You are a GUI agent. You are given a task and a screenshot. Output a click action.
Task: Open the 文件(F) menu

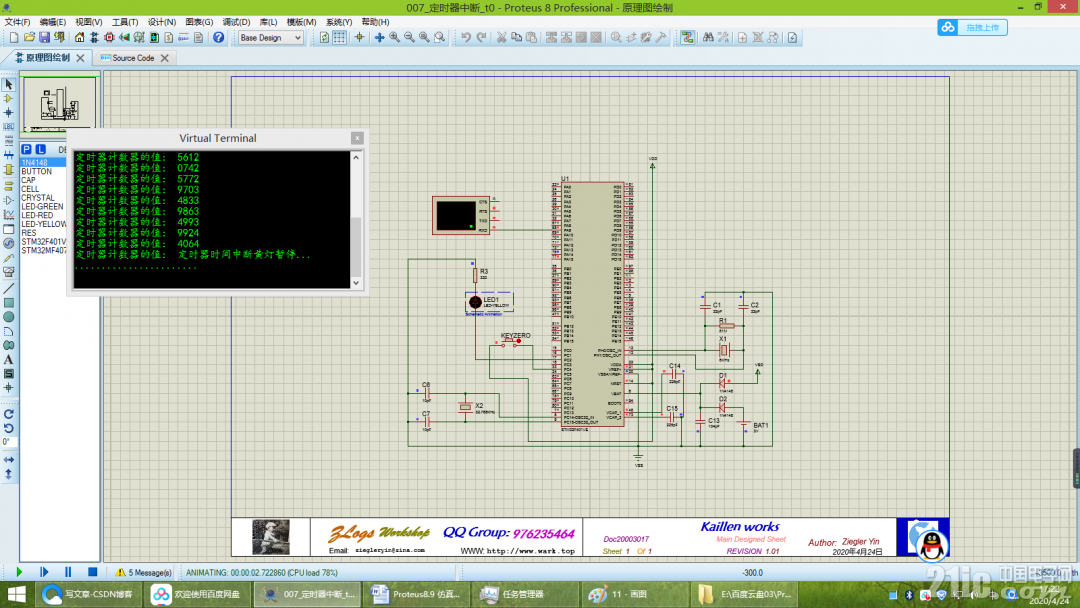pos(18,22)
